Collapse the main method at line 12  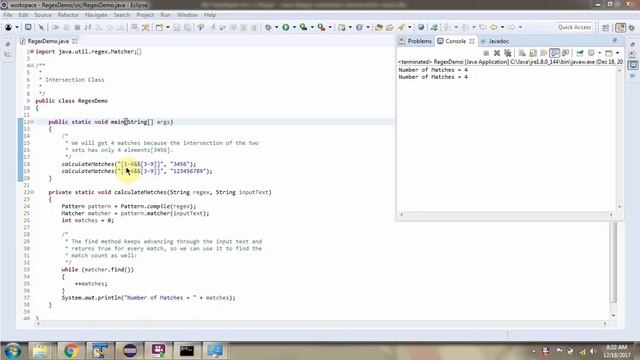pyautogui.click(x=32, y=122)
